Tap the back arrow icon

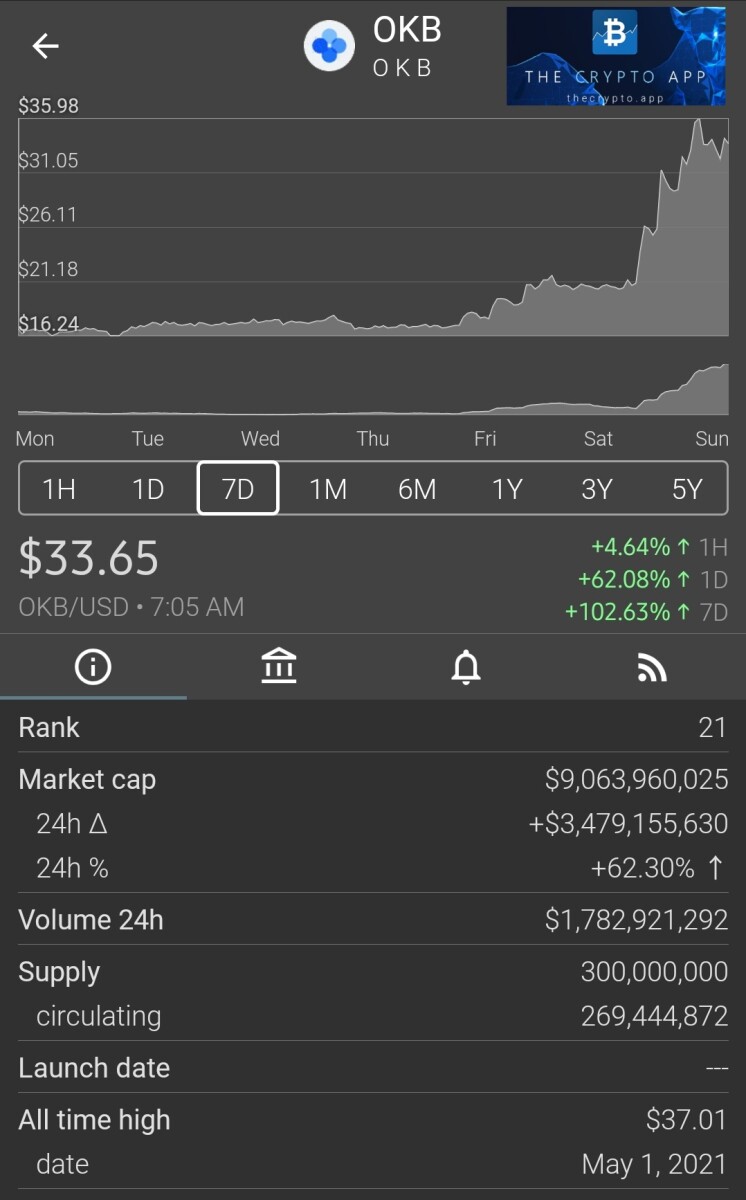[x=46, y=46]
